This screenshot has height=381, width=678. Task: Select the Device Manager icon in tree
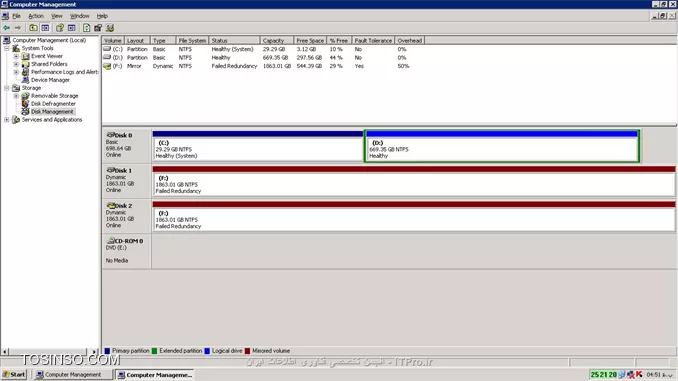tap(26, 80)
